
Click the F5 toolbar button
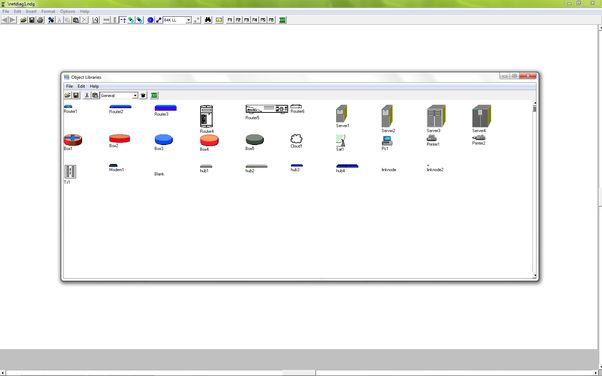coord(263,20)
